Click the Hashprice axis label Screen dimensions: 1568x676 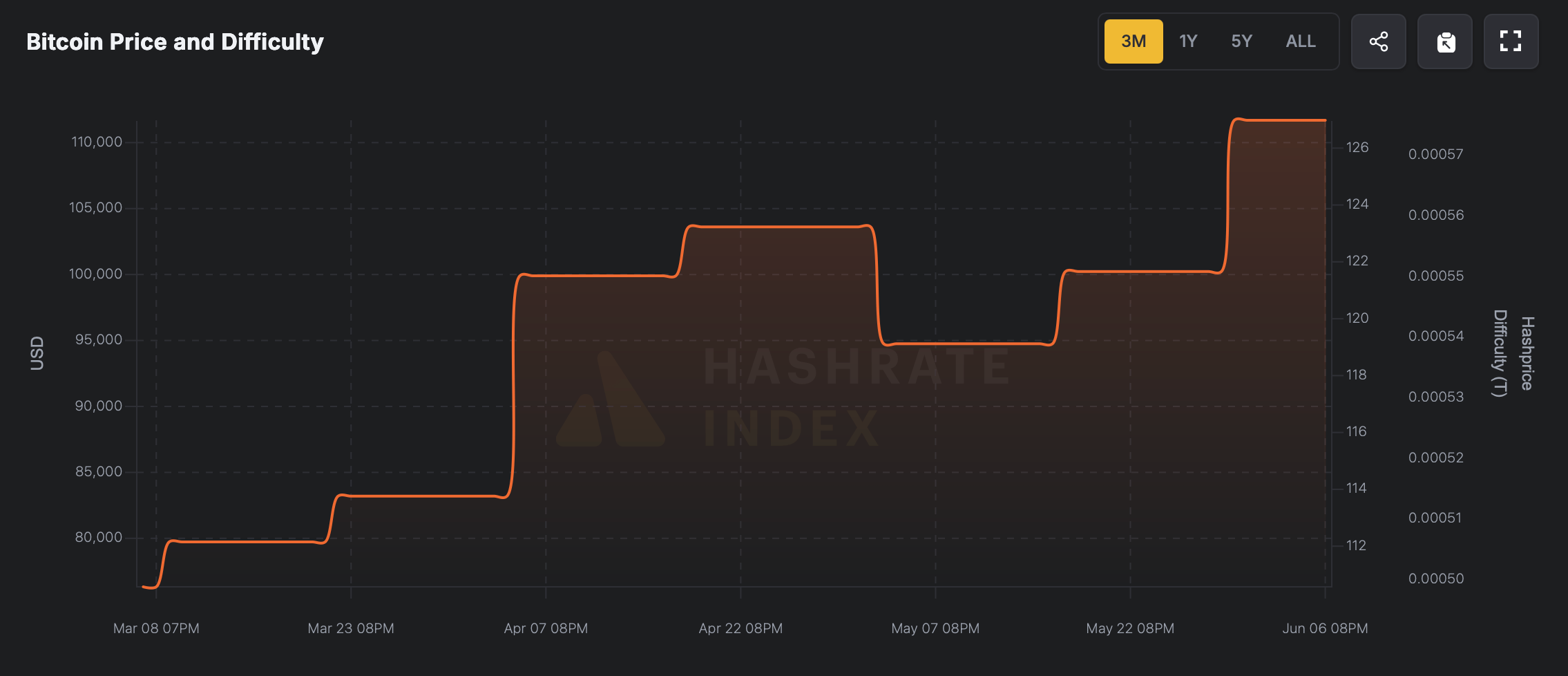[1527, 353]
